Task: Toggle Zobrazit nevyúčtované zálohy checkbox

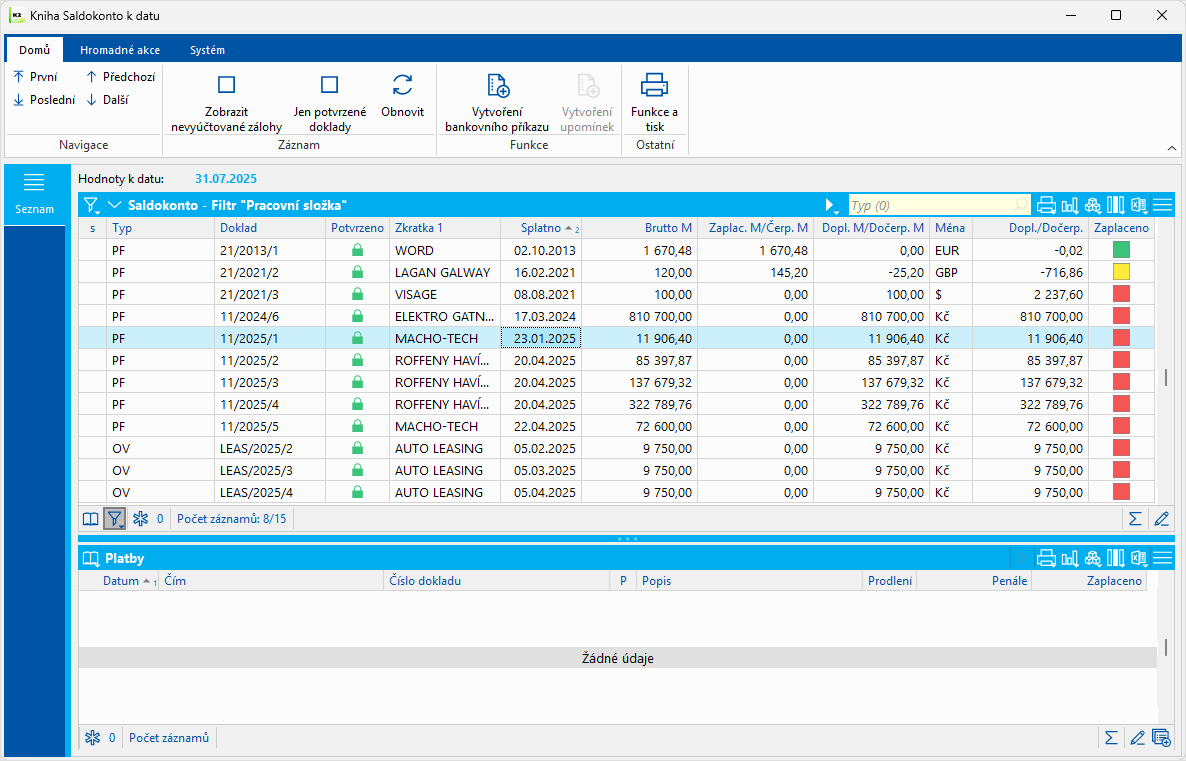Action: [x=227, y=85]
